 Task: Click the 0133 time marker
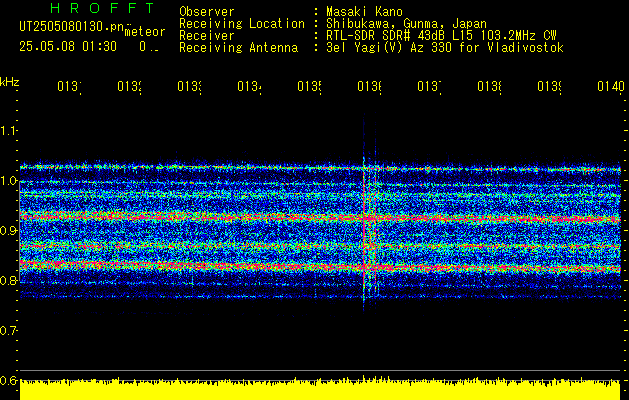(189, 87)
